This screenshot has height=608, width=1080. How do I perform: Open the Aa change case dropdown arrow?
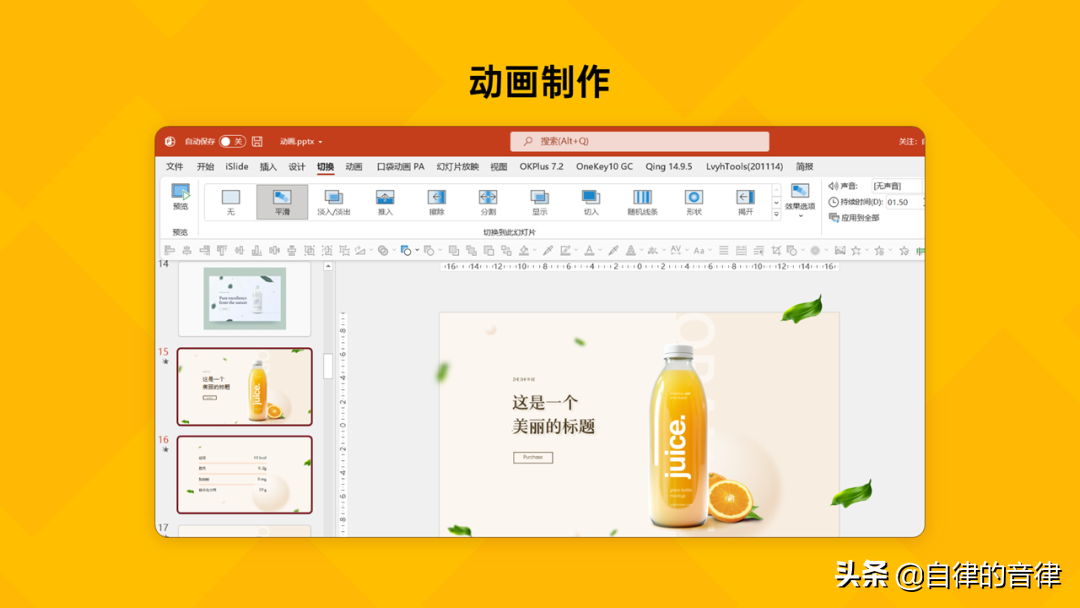coord(709,251)
